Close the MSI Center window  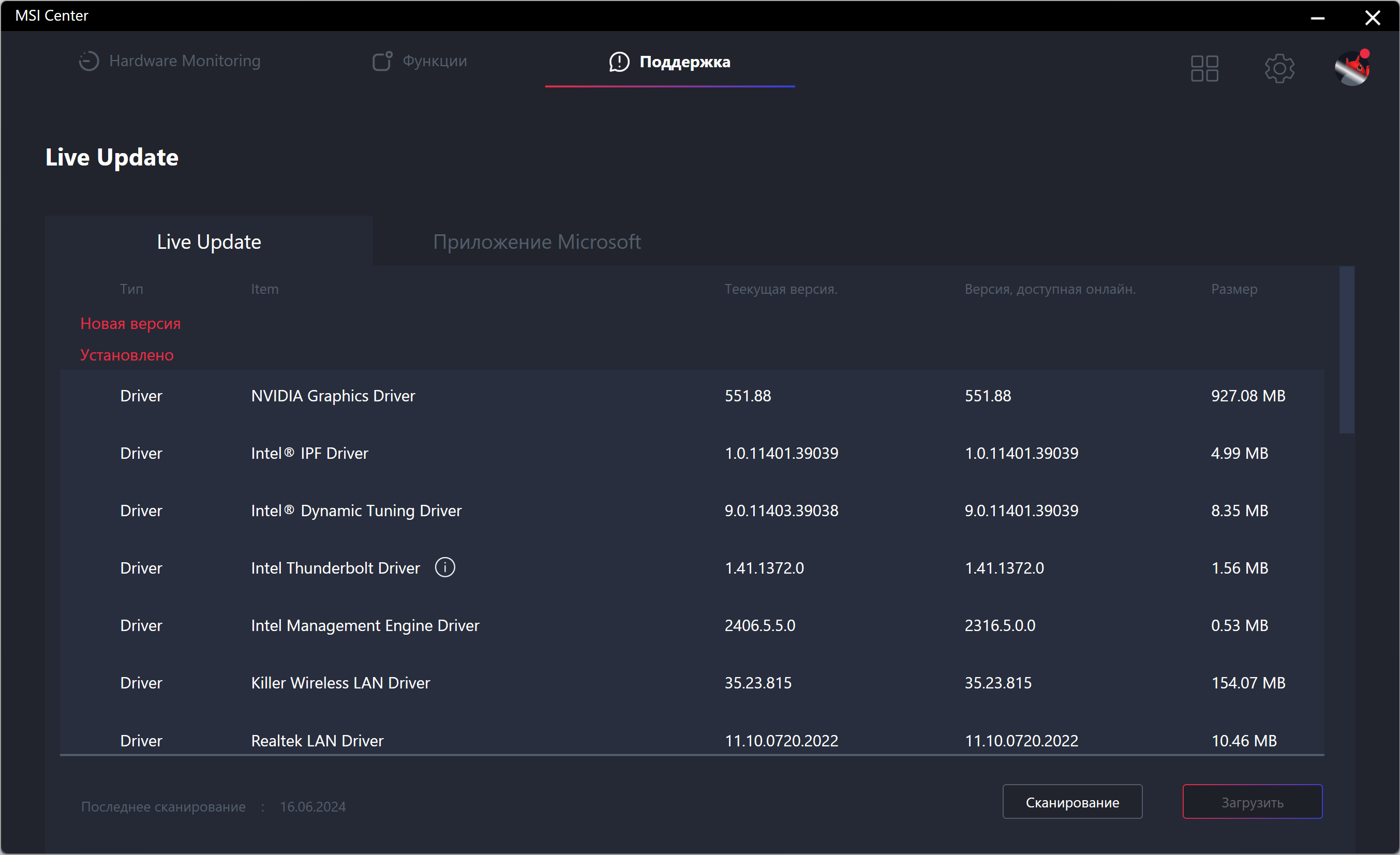pyautogui.click(x=1372, y=18)
